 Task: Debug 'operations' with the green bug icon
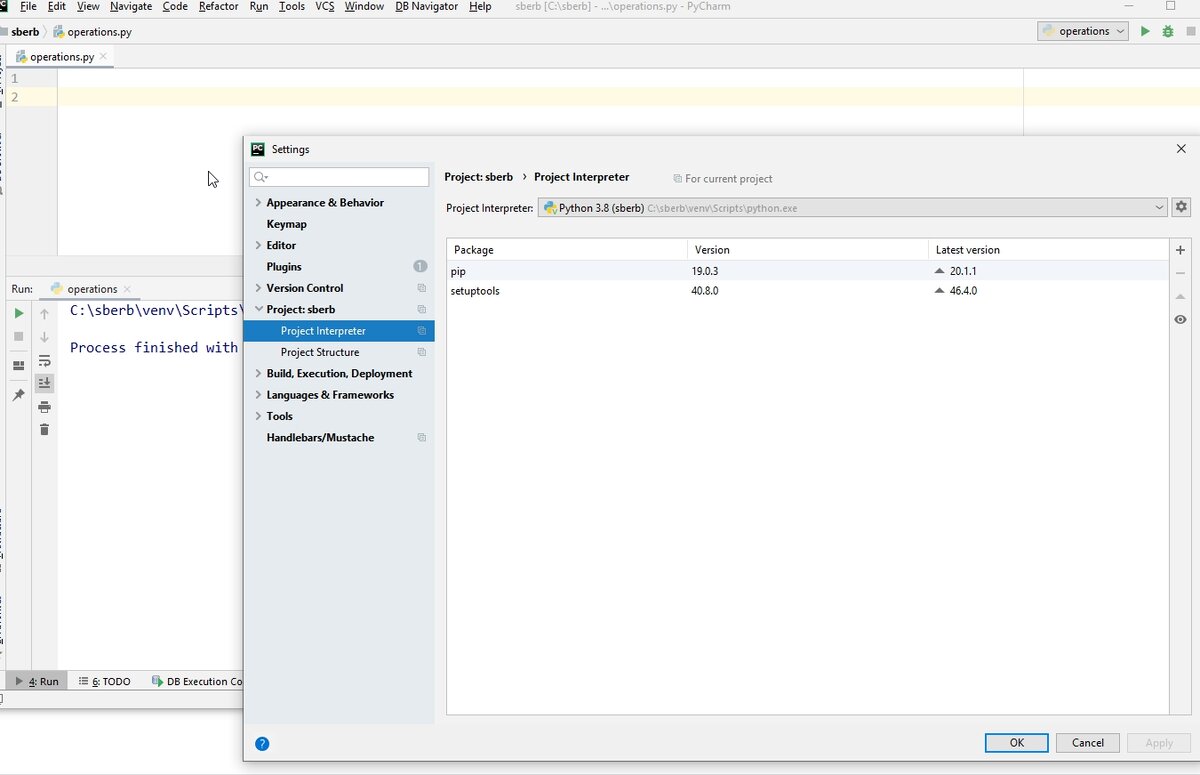tap(1167, 31)
